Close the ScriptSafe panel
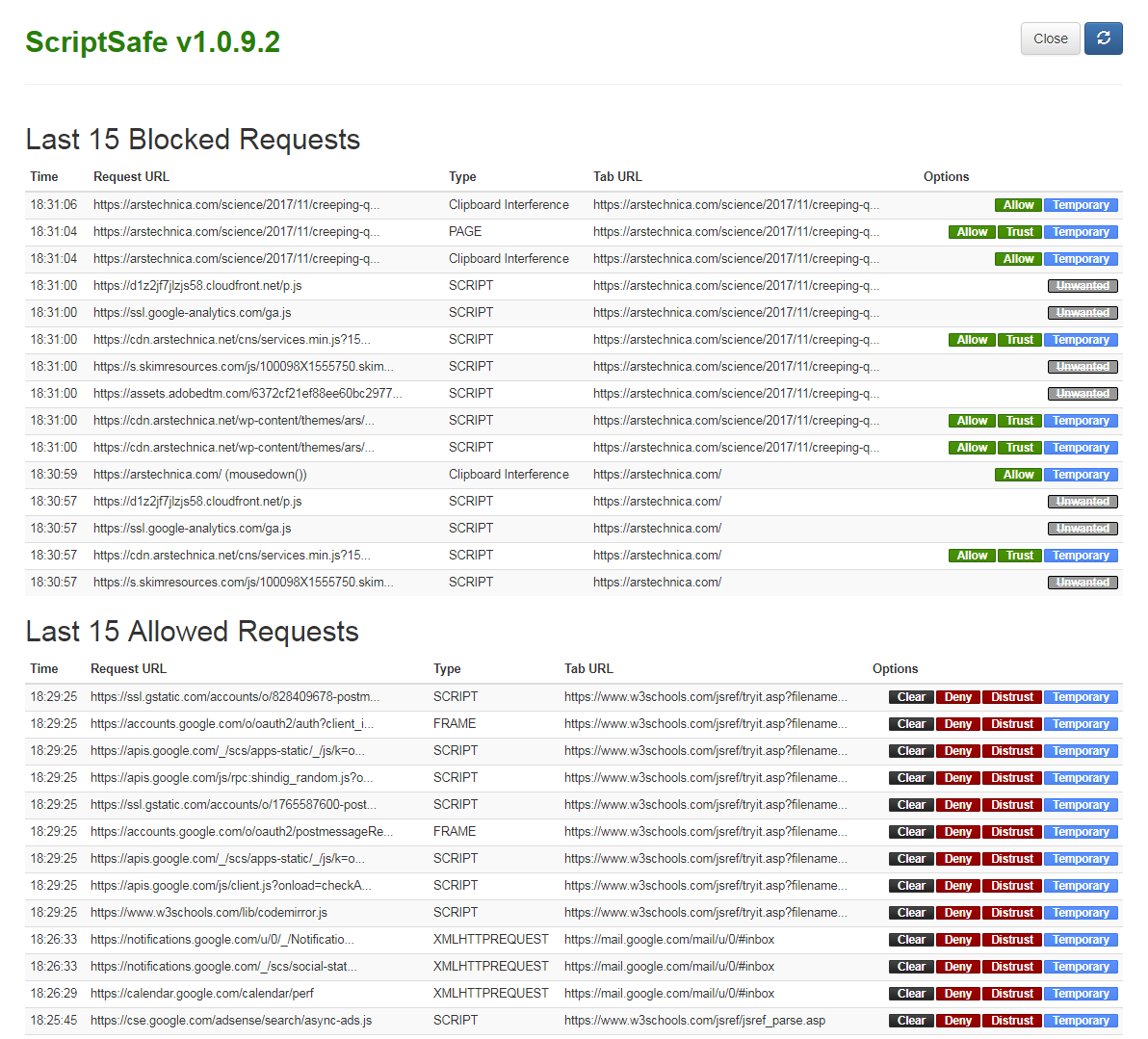Image resolution: width=1148 pixels, height=1039 pixels. pos(1050,39)
